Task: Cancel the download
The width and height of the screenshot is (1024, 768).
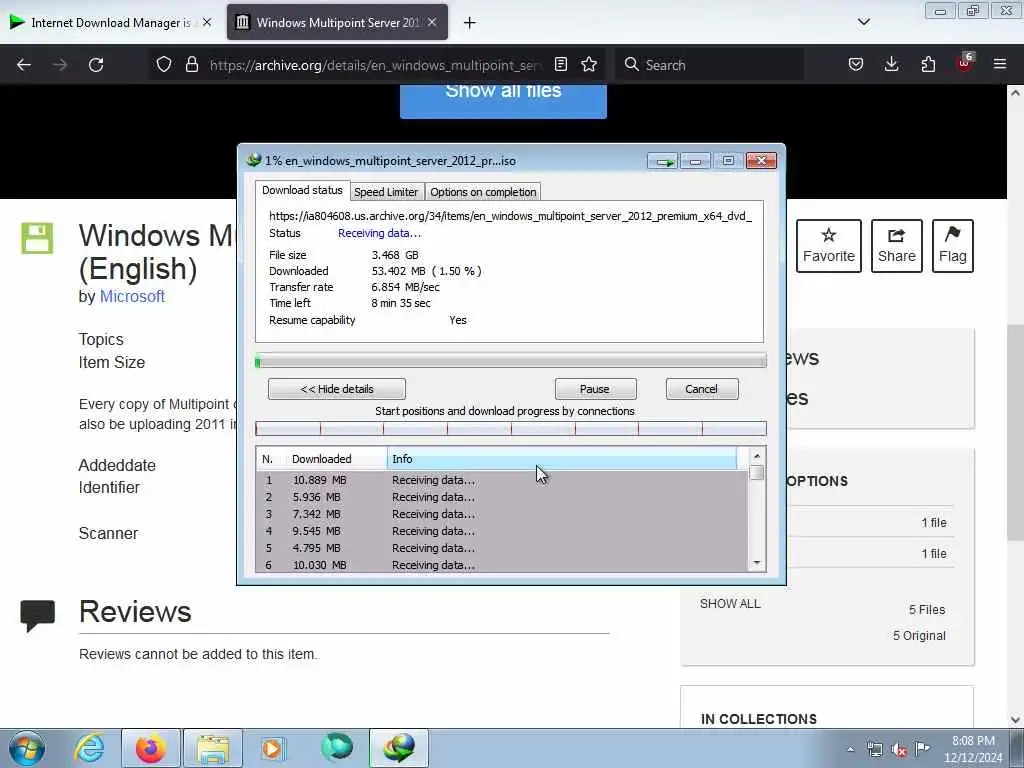Action: [x=701, y=389]
